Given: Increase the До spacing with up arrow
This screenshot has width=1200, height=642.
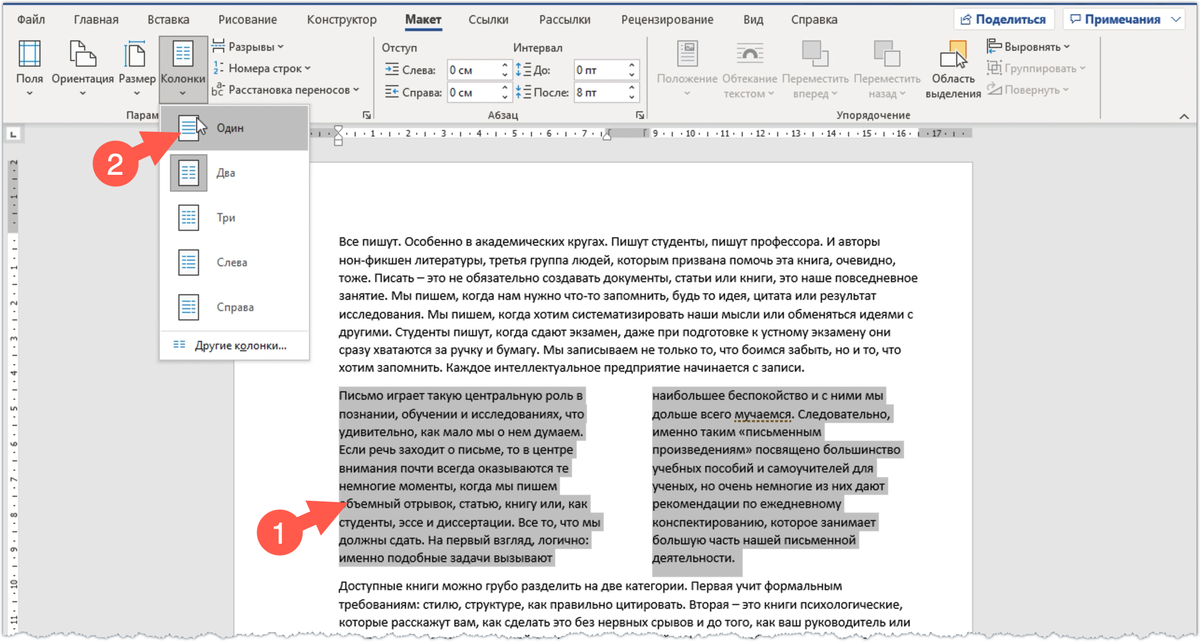Looking at the screenshot, I should (x=633, y=65).
